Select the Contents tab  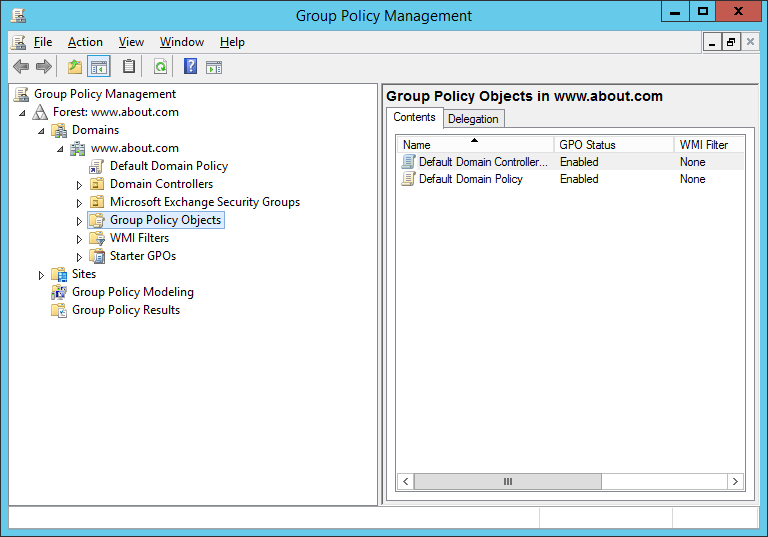pyautogui.click(x=414, y=118)
